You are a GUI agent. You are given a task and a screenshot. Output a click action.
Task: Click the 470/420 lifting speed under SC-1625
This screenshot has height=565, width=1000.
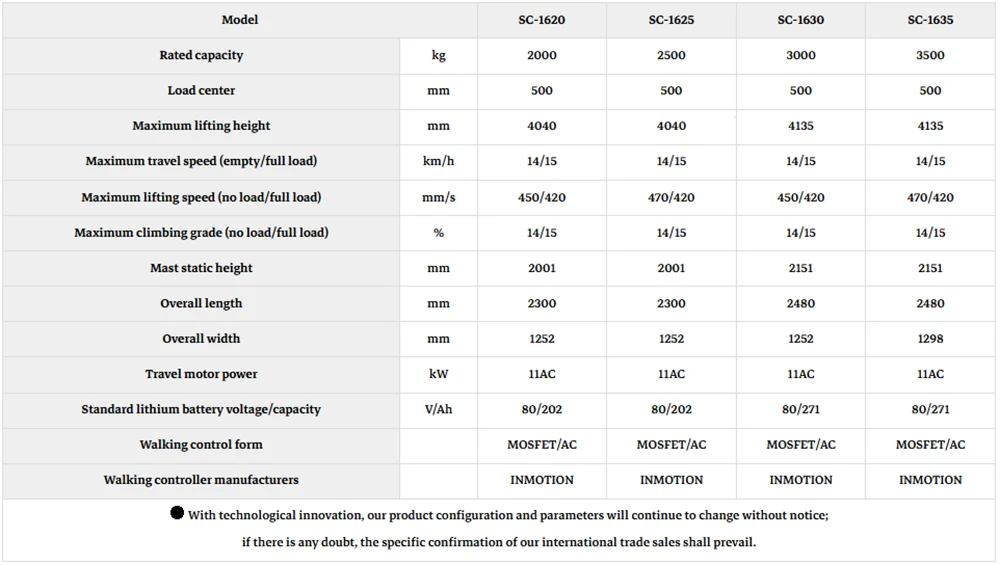point(671,198)
